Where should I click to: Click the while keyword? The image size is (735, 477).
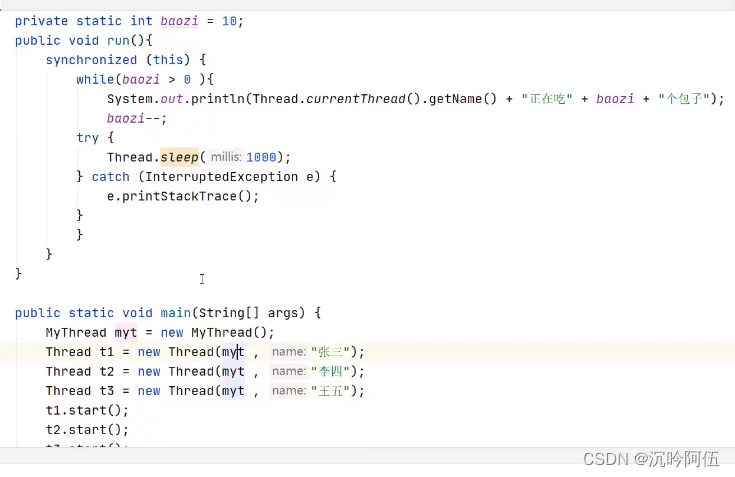pyautogui.click(x=95, y=79)
